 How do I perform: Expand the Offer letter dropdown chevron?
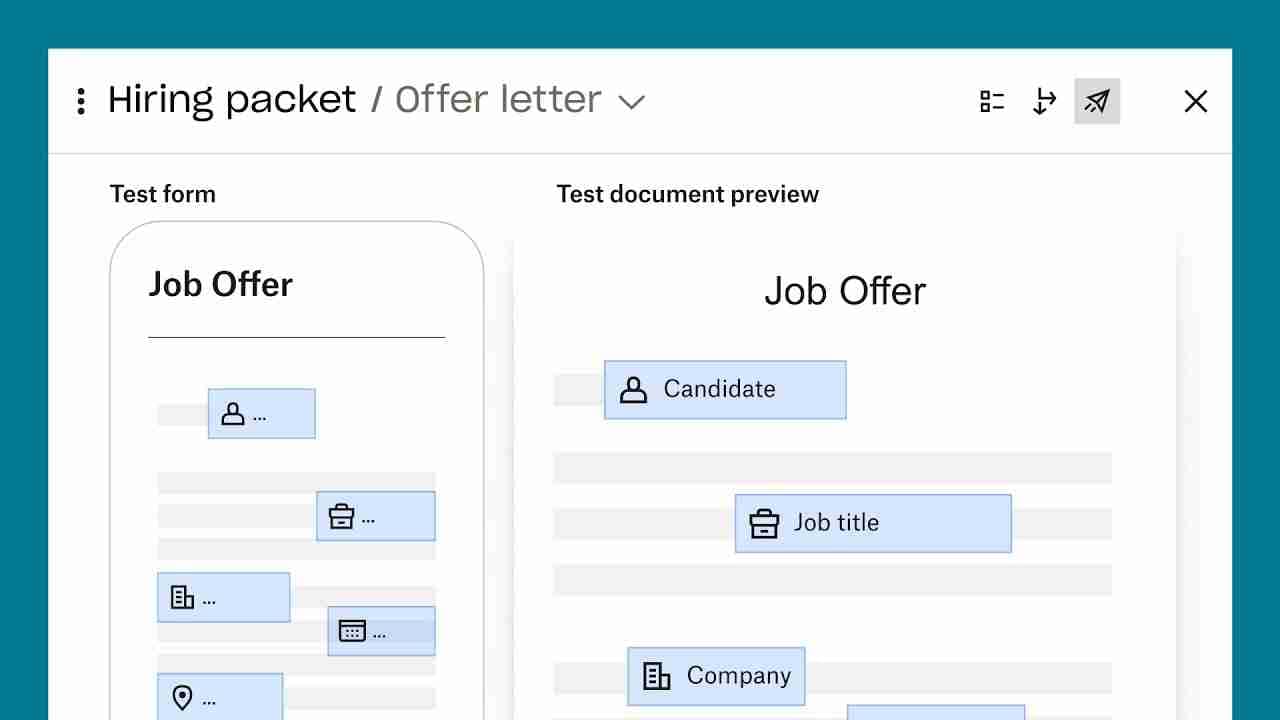[x=632, y=101]
